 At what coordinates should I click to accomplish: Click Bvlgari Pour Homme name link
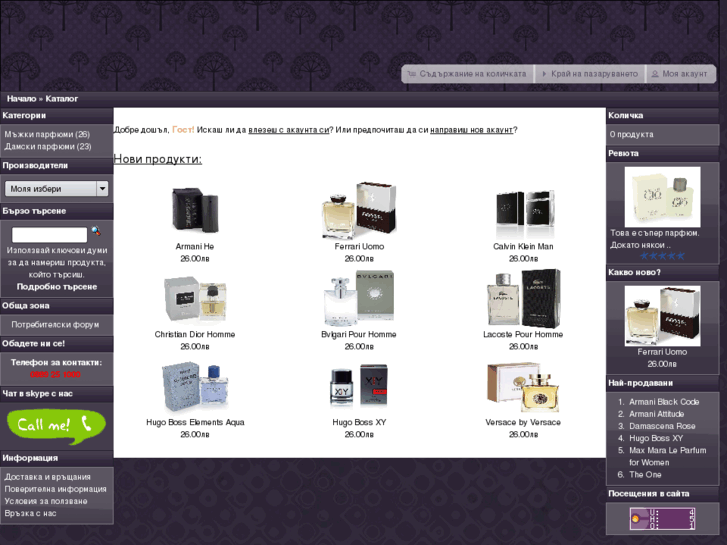[x=359, y=334]
